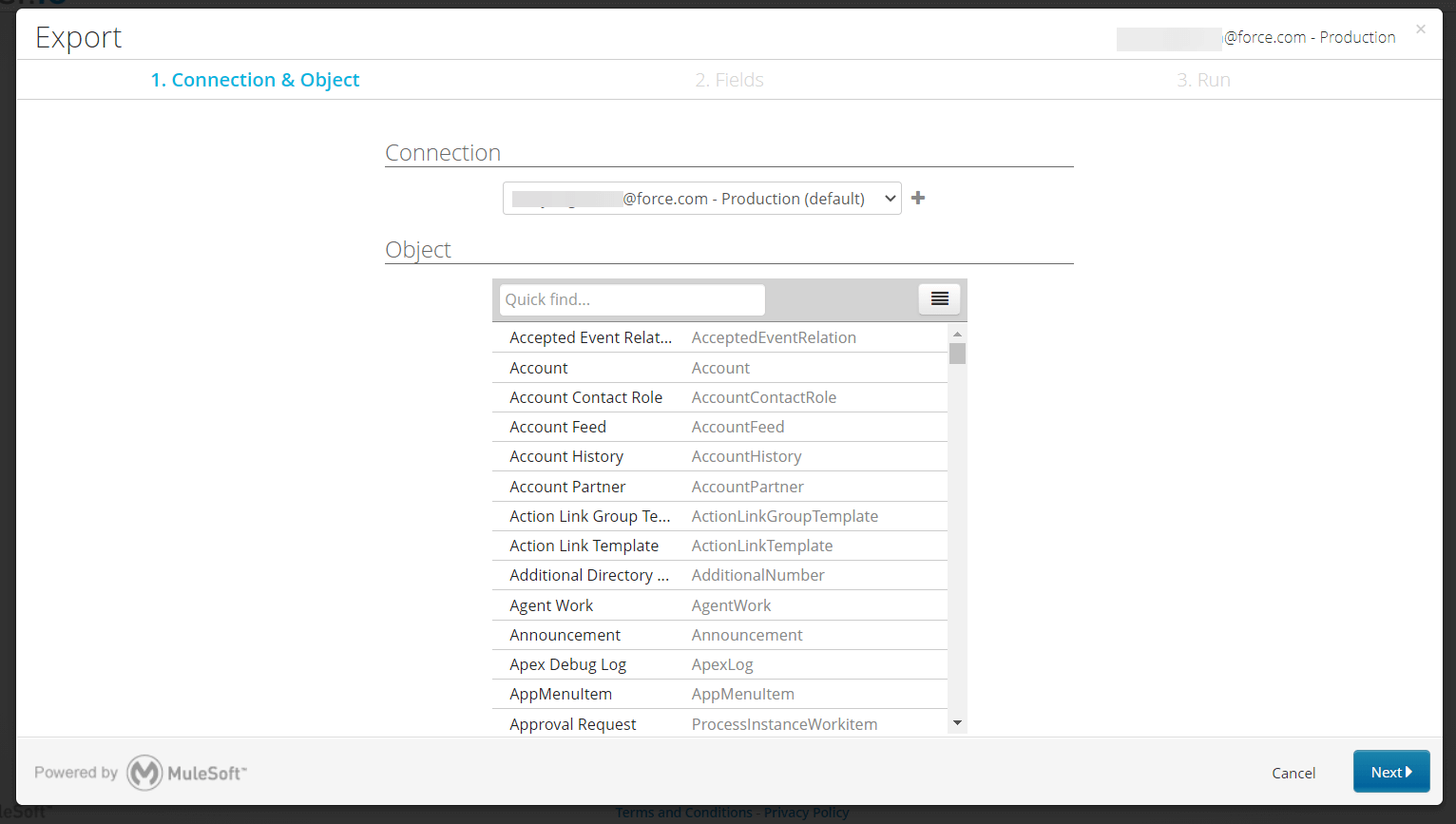Open the Connection dropdown
Viewport: 1456px width, 824px height.
pos(701,198)
